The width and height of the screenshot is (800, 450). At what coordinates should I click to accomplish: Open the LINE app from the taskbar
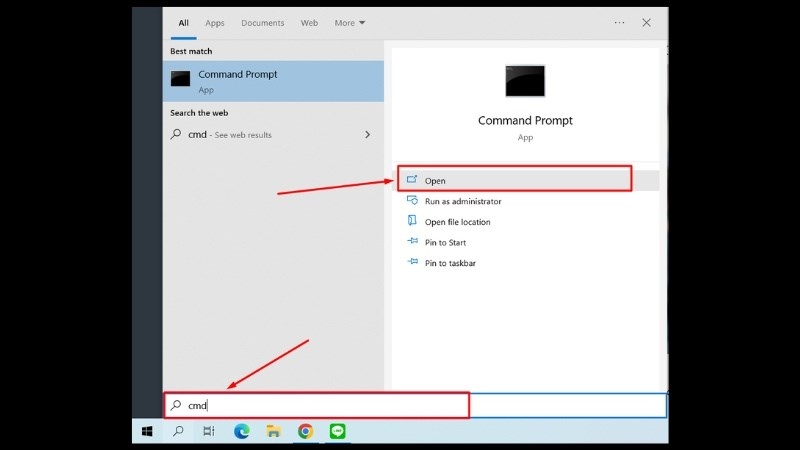337,432
